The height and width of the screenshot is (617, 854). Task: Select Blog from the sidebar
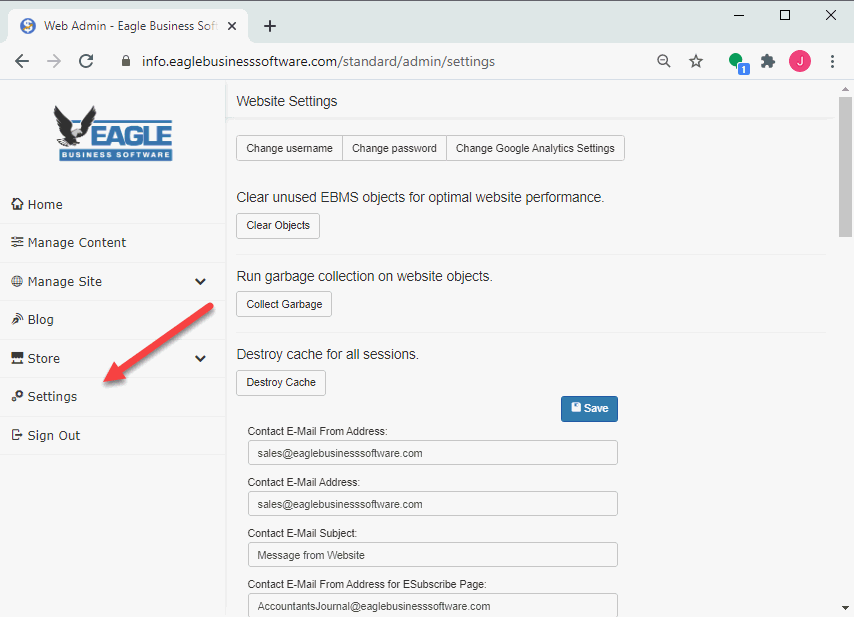click(x=40, y=320)
